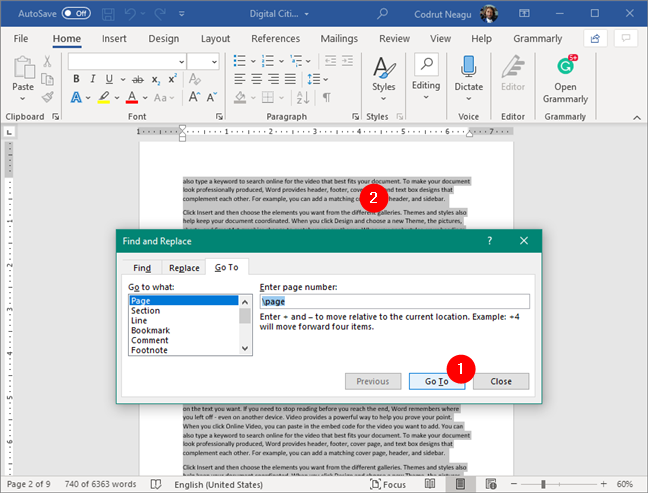Expand the font name dropdown

pos(181,62)
